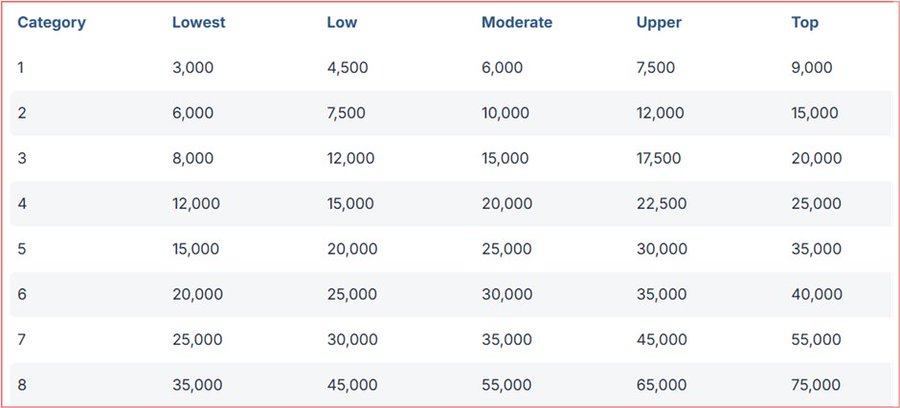
Task: Select the 3,000 cell in category 1
Action: click(x=192, y=68)
